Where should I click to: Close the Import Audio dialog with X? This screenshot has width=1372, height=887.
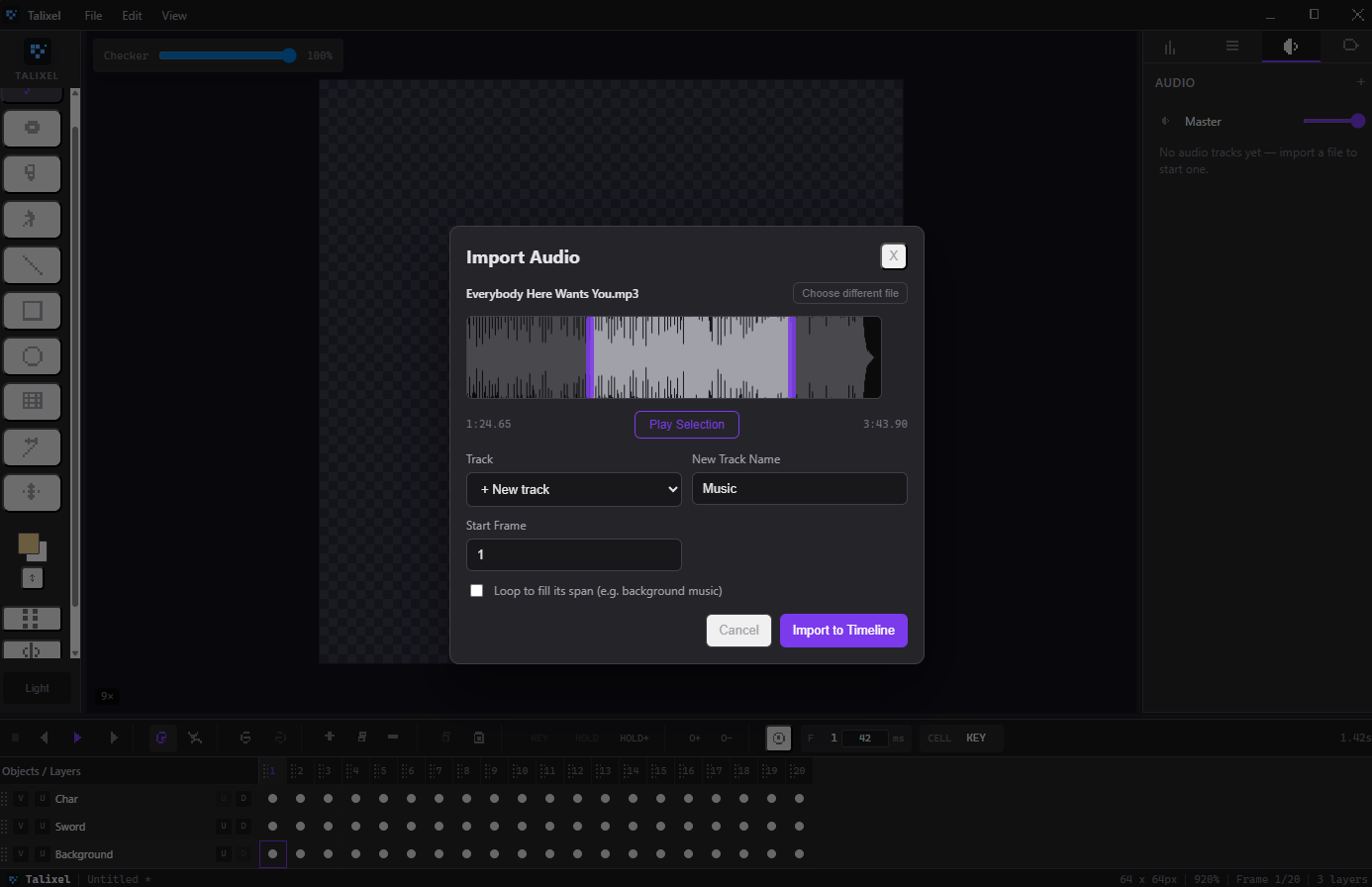click(894, 256)
